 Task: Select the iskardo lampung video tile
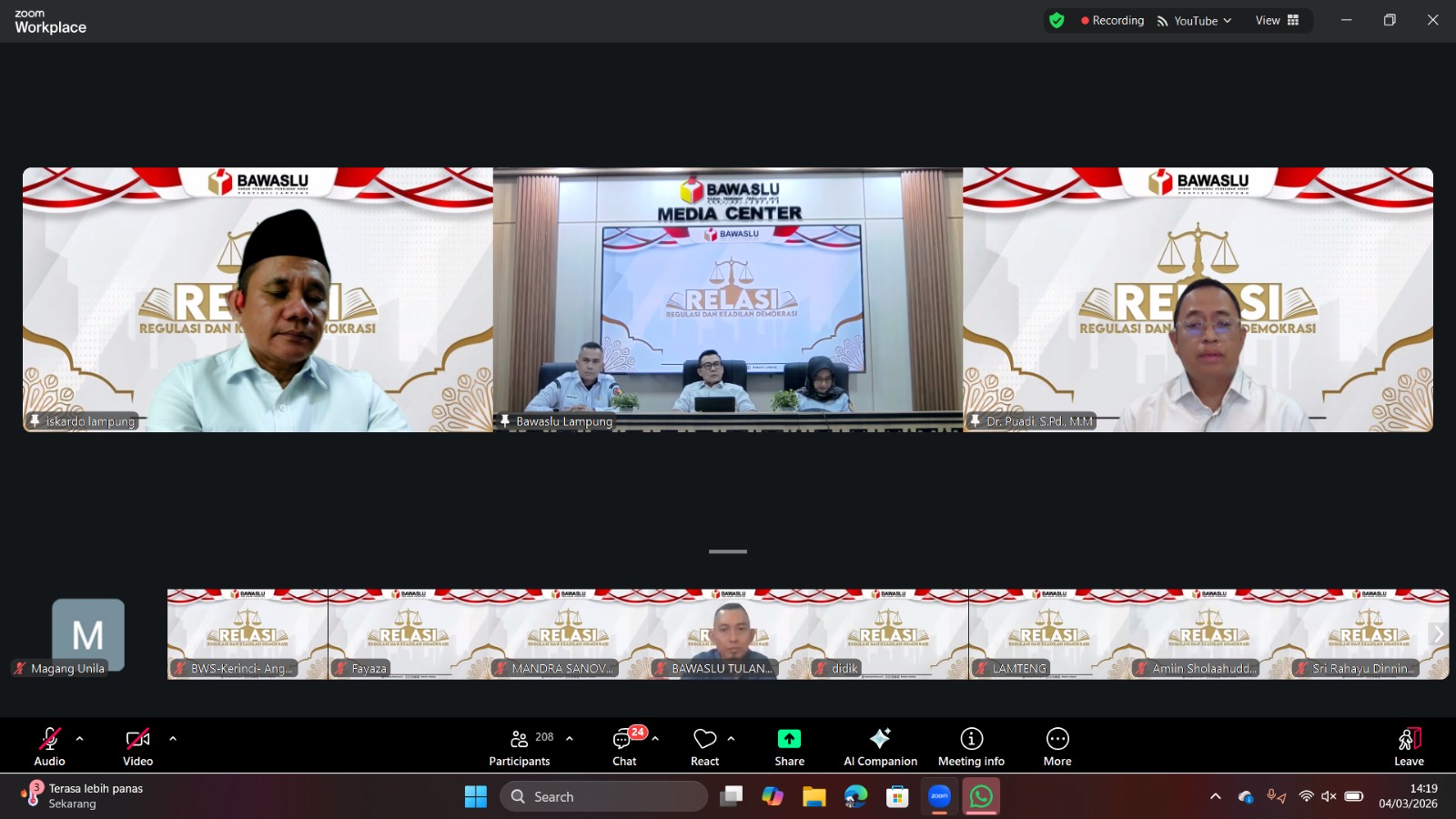(258, 299)
